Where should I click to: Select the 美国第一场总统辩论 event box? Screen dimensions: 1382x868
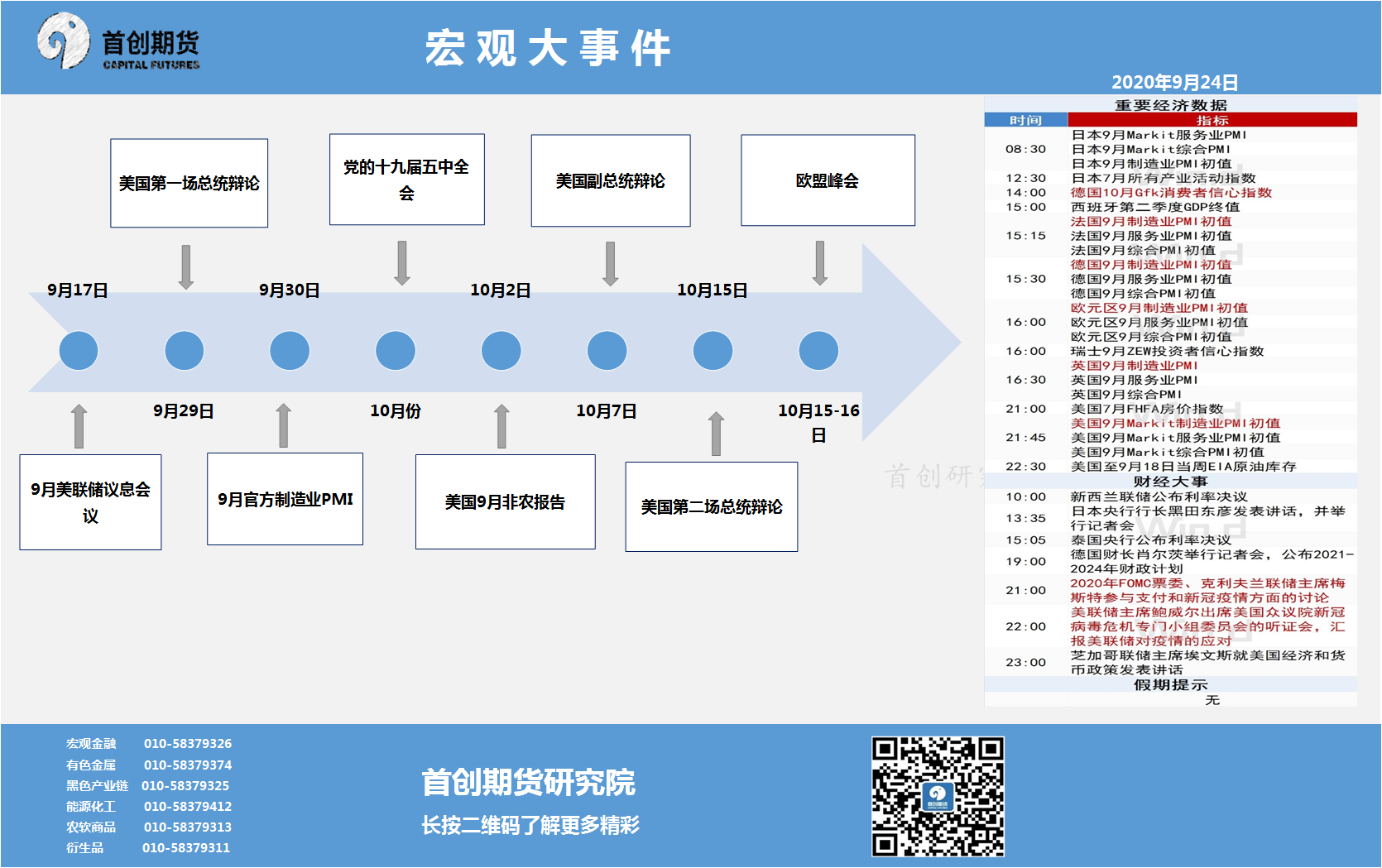(x=190, y=183)
